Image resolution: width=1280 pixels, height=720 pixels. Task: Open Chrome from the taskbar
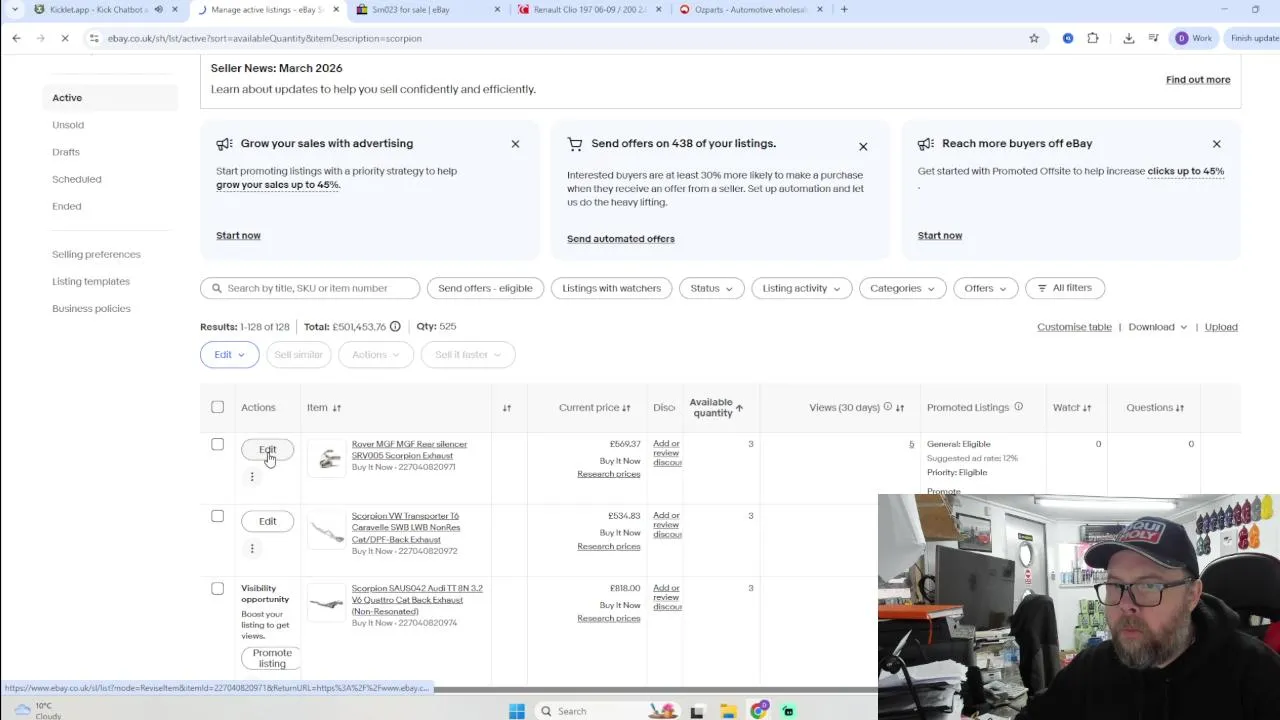(x=759, y=711)
